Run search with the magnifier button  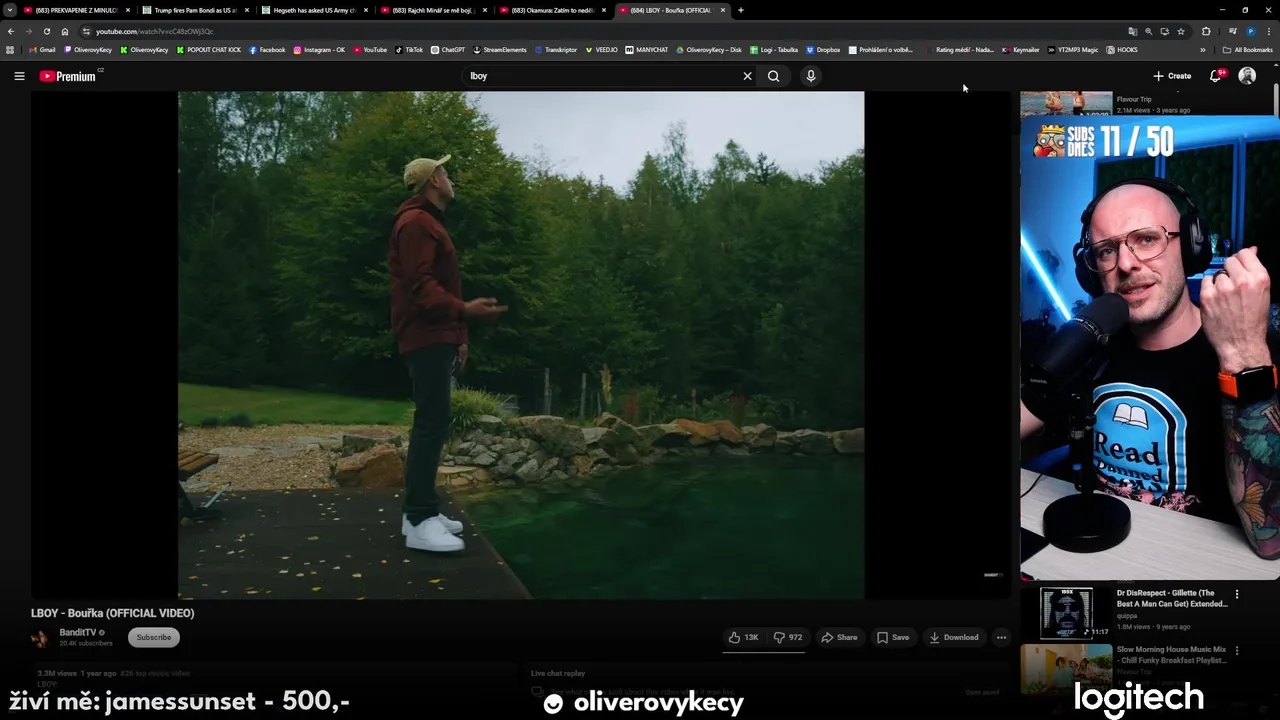(773, 76)
